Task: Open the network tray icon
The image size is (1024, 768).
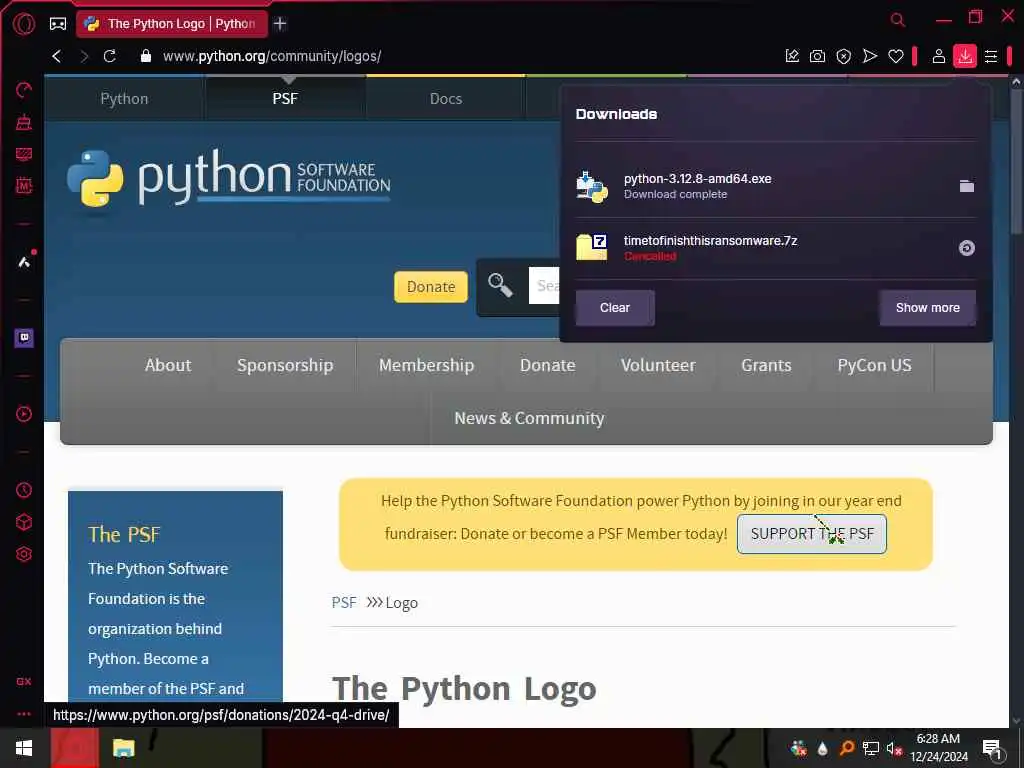Action: pyautogui.click(x=871, y=748)
